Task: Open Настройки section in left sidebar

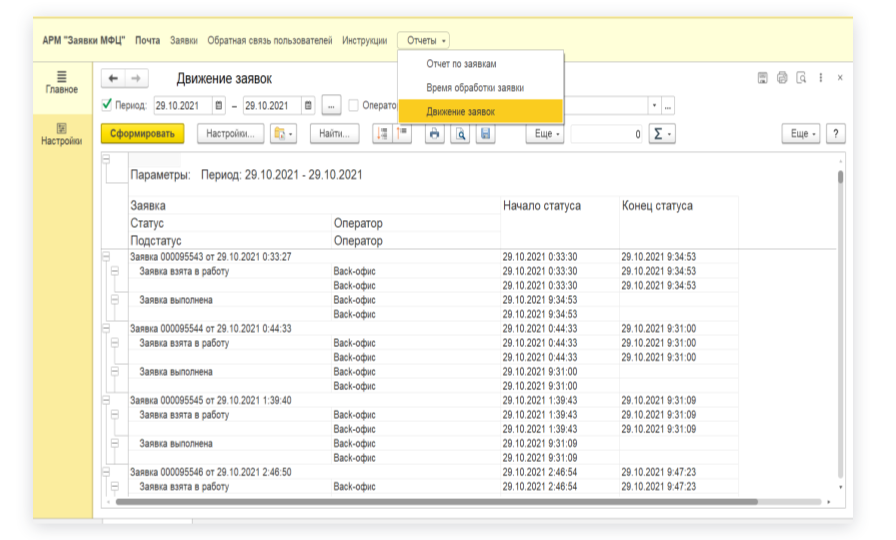Action: click(x=61, y=134)
